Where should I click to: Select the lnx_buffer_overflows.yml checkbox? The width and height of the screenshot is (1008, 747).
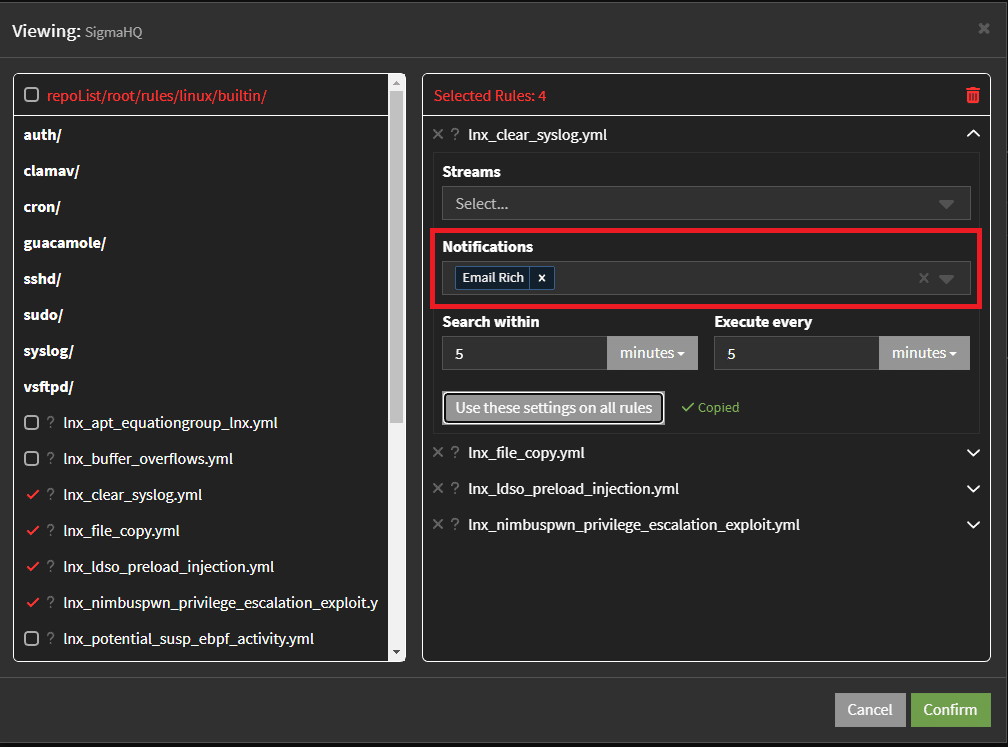[31, 459]
